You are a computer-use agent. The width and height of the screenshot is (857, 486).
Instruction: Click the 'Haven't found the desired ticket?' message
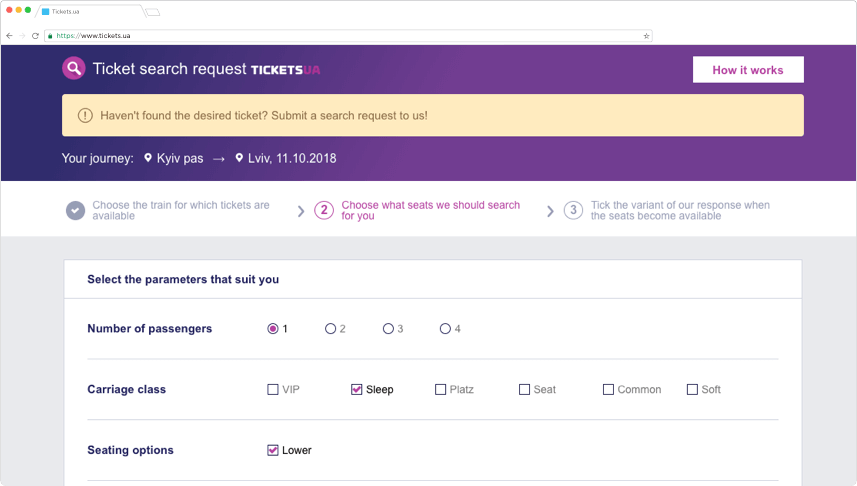pos(264,115)
